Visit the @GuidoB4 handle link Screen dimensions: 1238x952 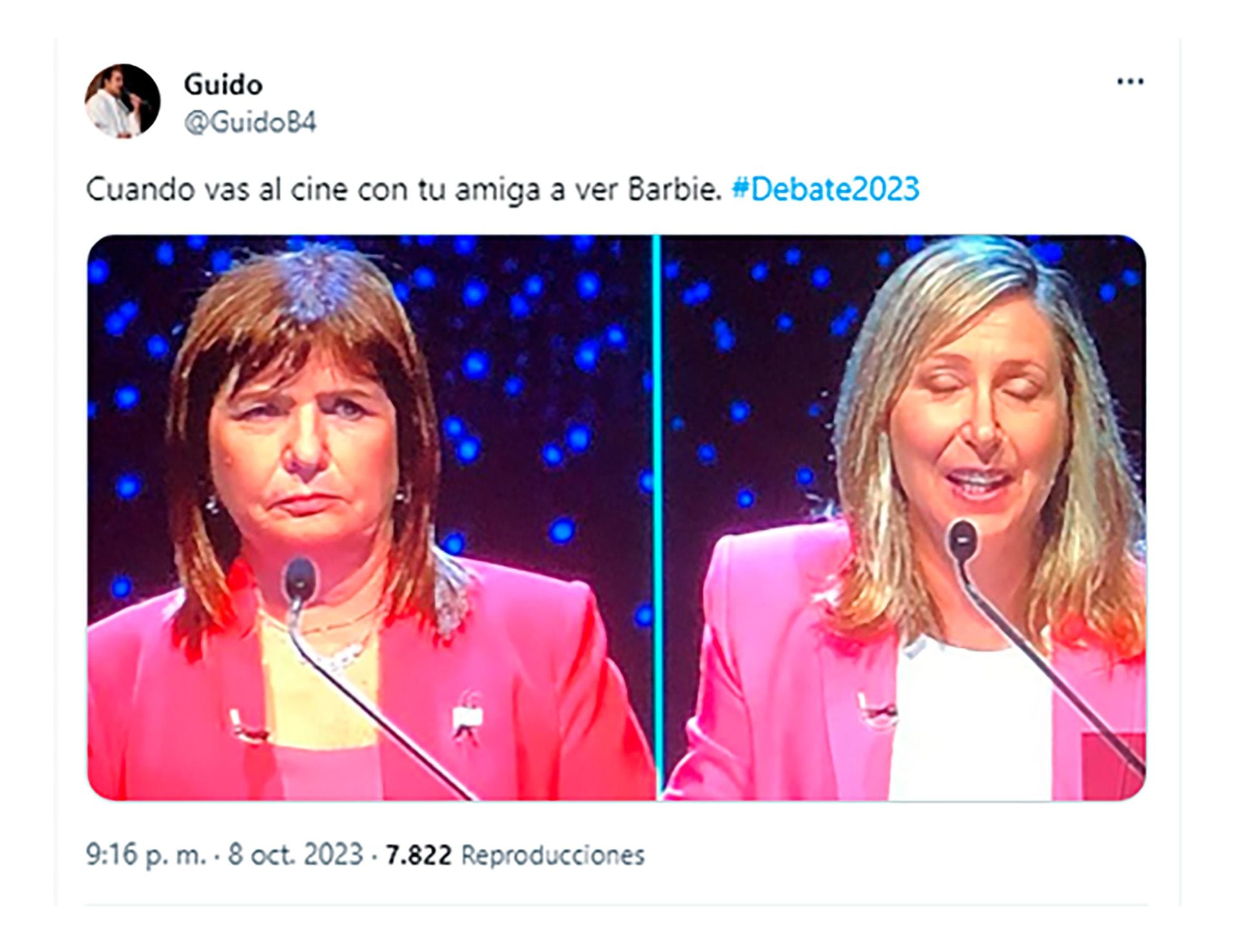coord(250,122)
